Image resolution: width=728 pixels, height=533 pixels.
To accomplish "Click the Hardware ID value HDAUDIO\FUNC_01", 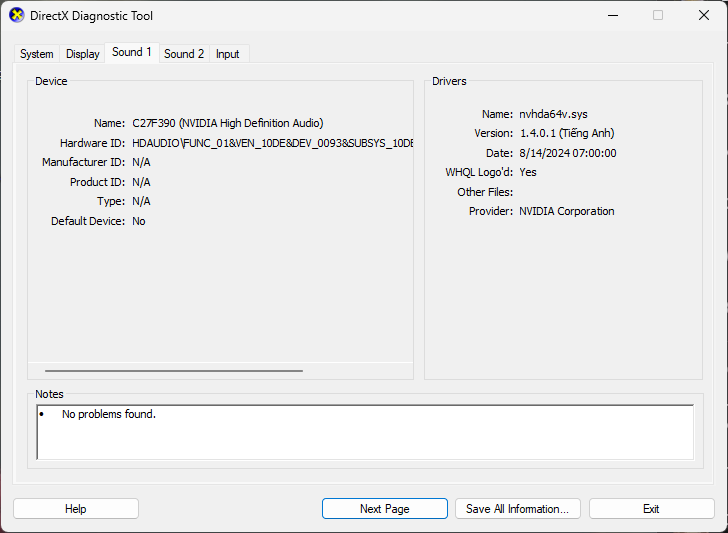I will tap(273, 143).
